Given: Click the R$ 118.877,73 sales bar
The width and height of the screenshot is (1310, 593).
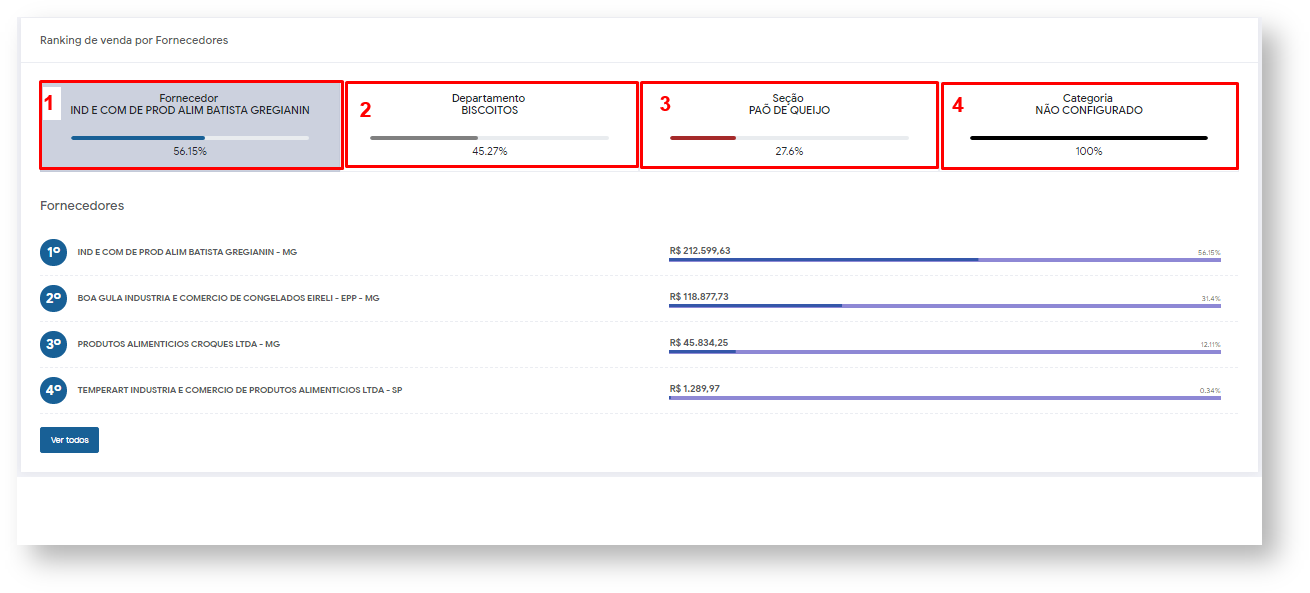Looking at the screenshot, I should [944, 306].
